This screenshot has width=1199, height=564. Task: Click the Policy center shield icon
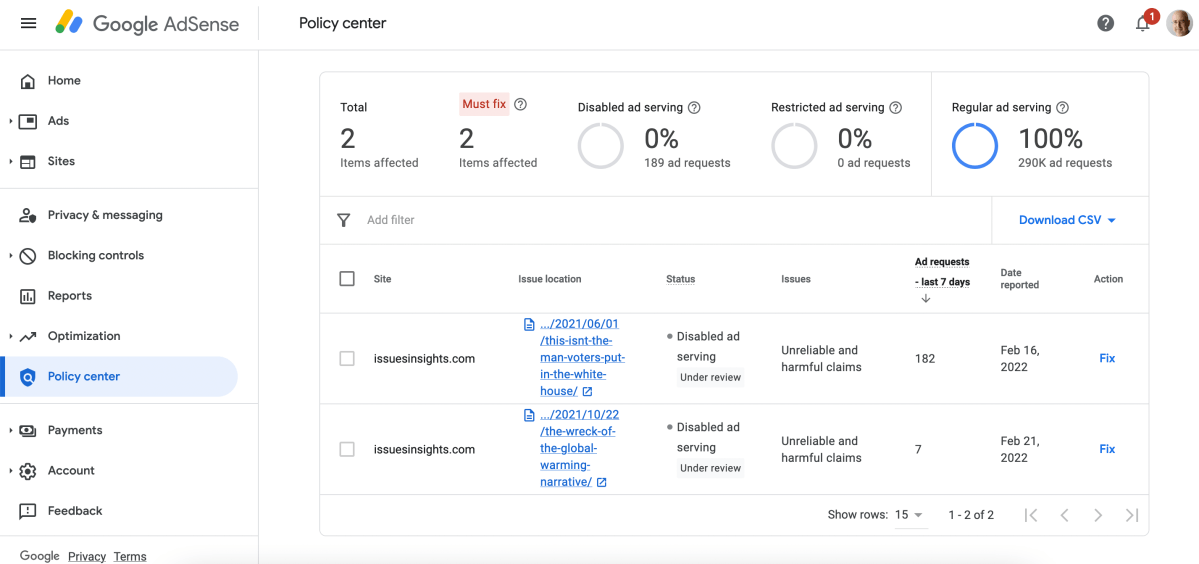[28, 377]
